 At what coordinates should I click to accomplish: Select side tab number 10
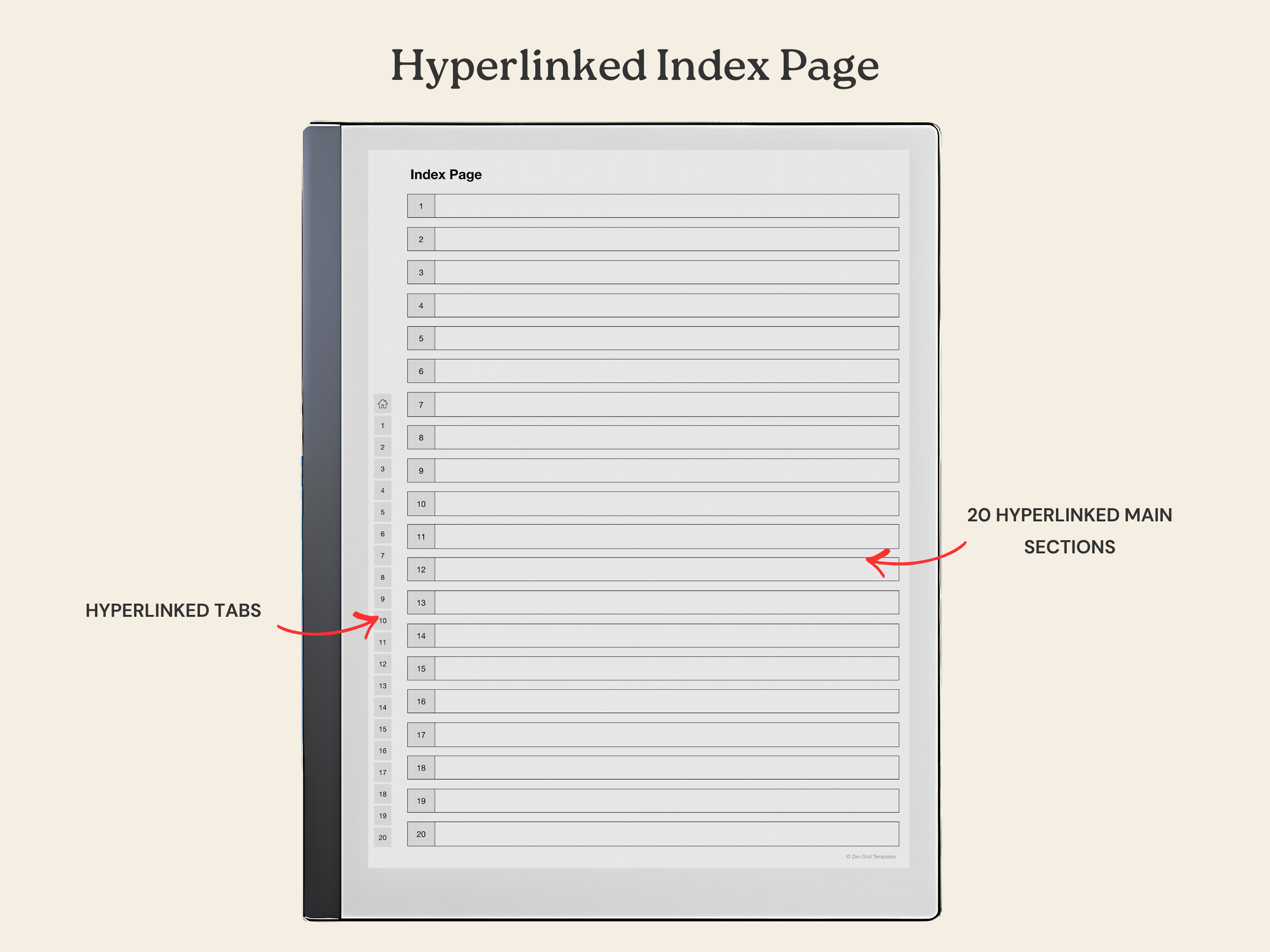click(383, 620)
